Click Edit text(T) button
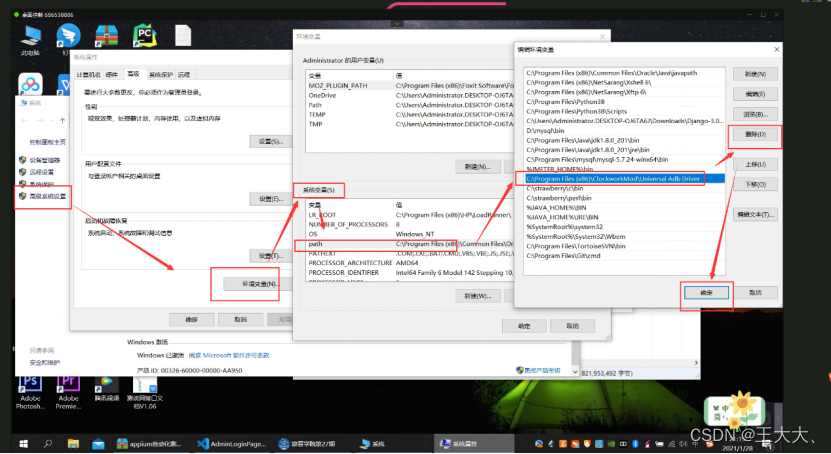The height and width of the screenshot is (454, 831). (x=755, y=215)
